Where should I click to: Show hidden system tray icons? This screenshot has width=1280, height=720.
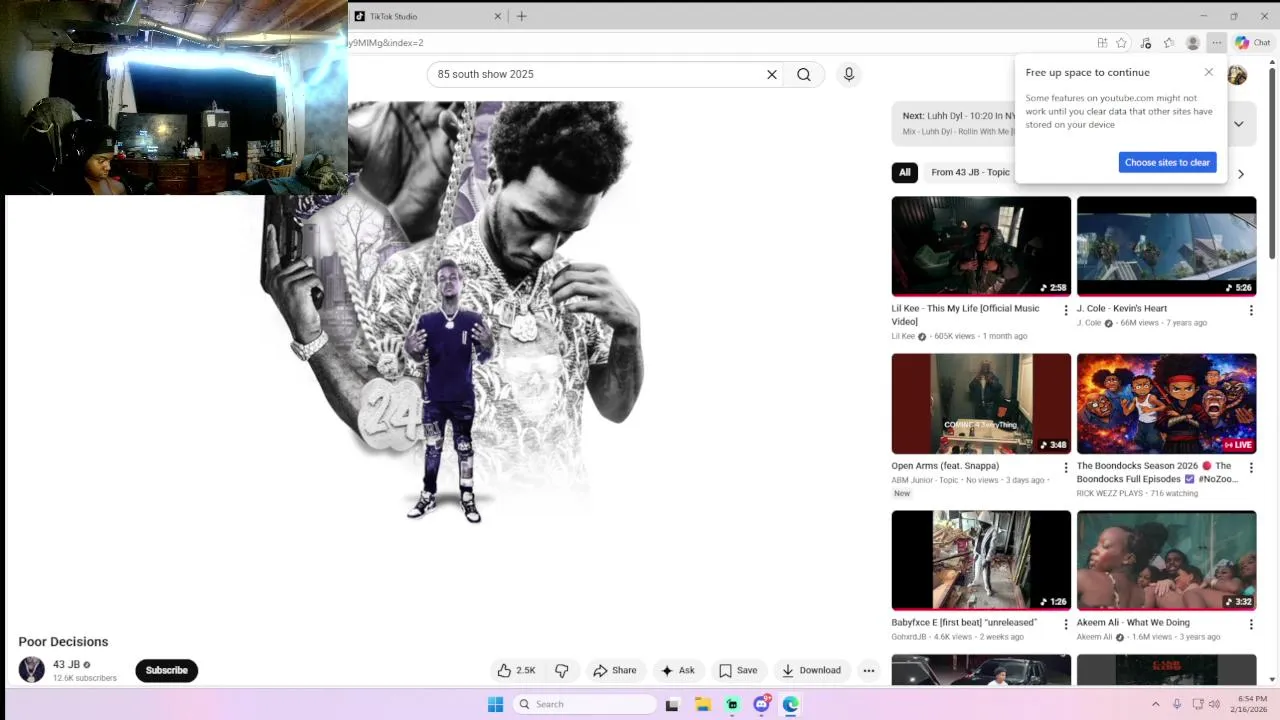(1155, 704)
